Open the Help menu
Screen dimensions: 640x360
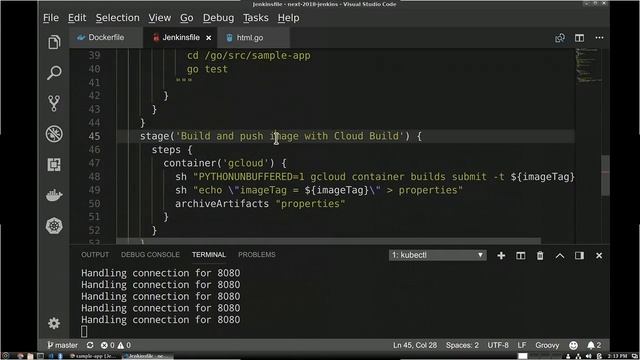[288, 18]
